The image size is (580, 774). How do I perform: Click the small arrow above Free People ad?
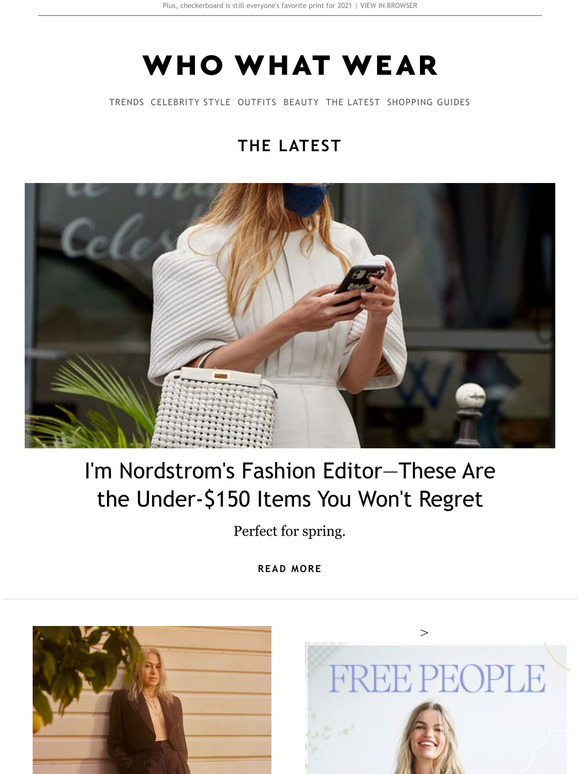coord(424,632)
